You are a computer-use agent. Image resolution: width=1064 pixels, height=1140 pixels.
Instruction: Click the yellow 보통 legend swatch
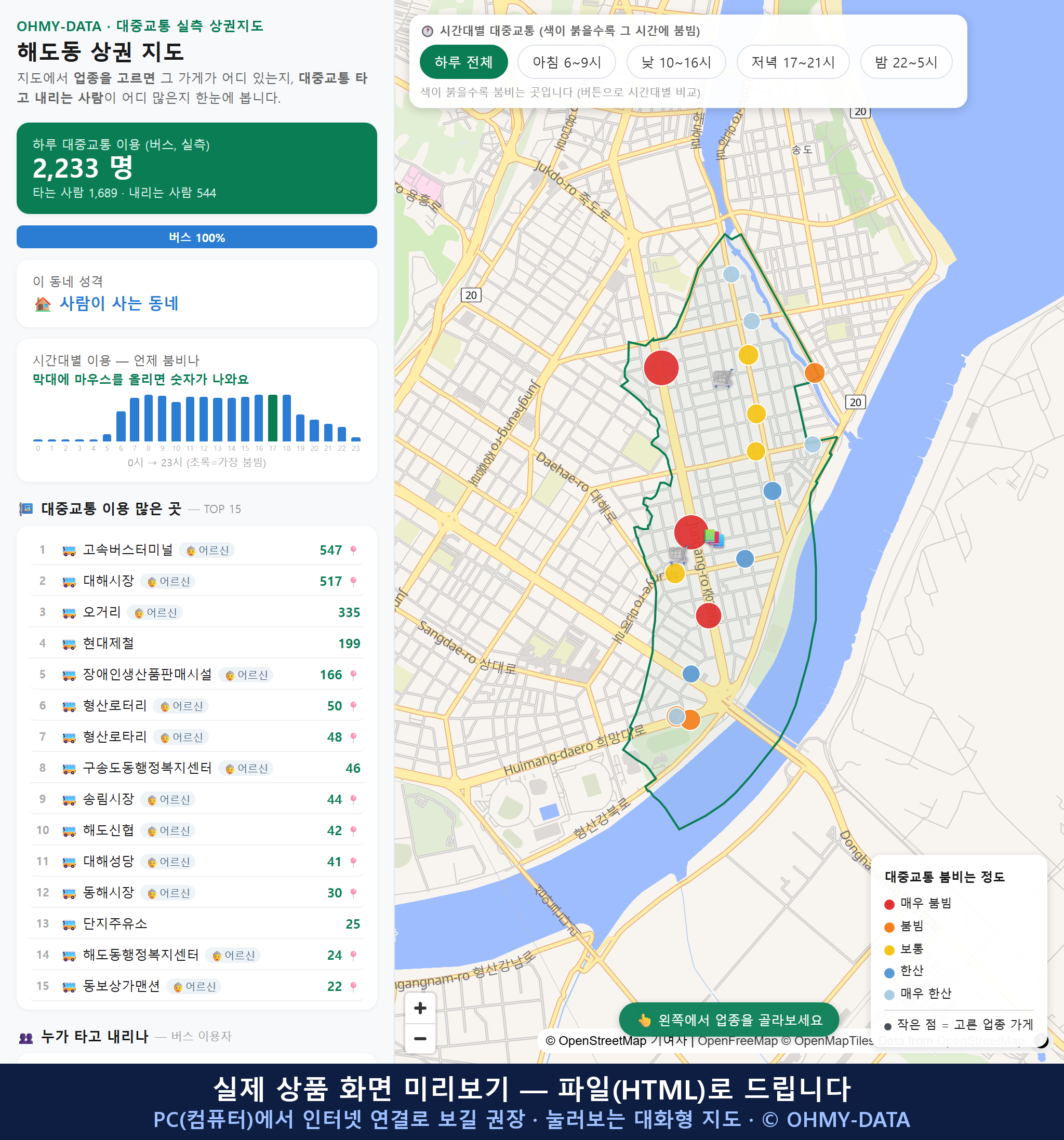pos(889,949)
